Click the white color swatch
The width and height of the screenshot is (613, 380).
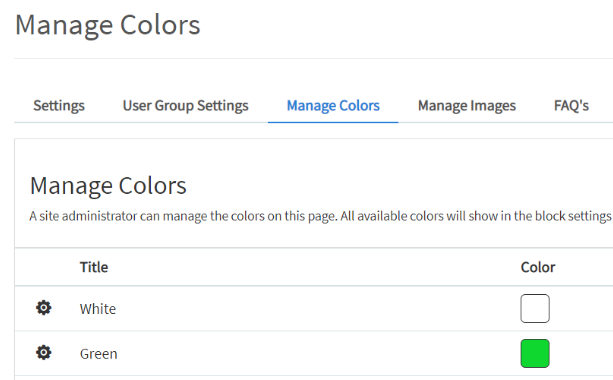(535, 308)
